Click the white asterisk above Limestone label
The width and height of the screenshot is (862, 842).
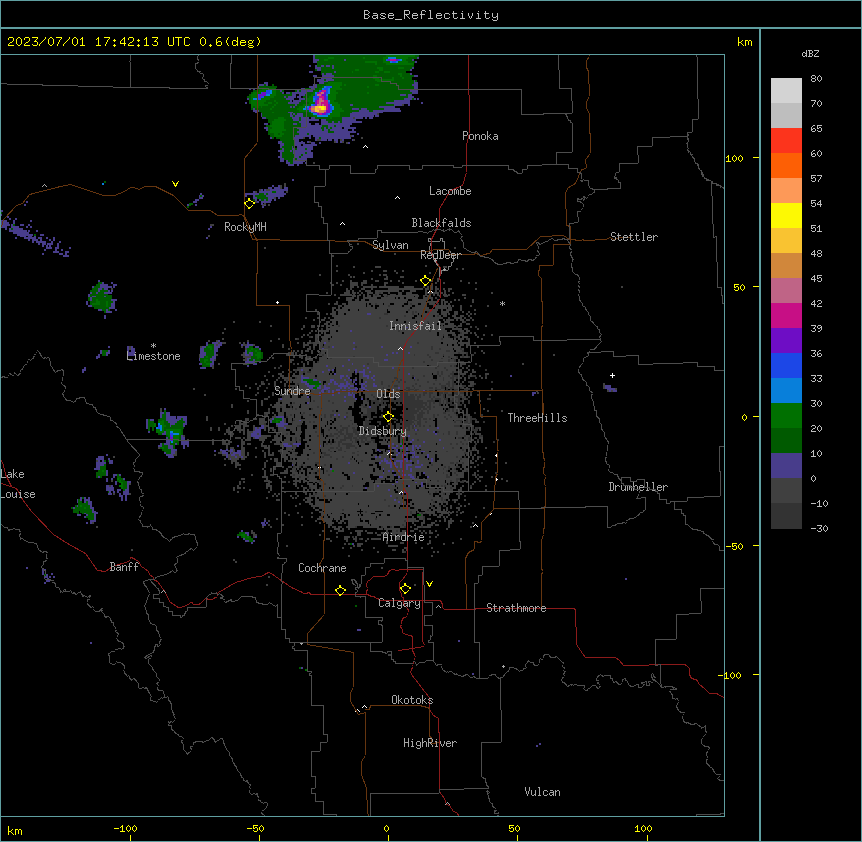[153, 346]
